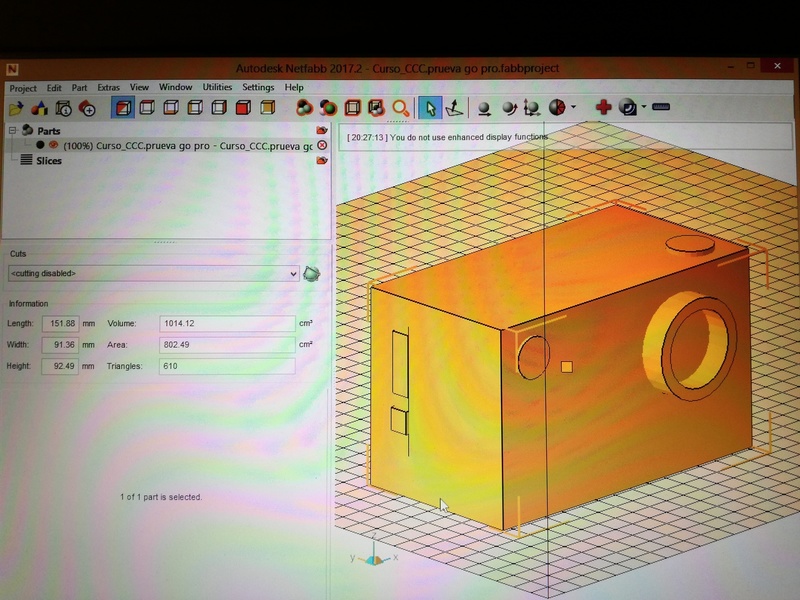
Task: Click the Netfabb N application icon
Action: coord(12,69)
